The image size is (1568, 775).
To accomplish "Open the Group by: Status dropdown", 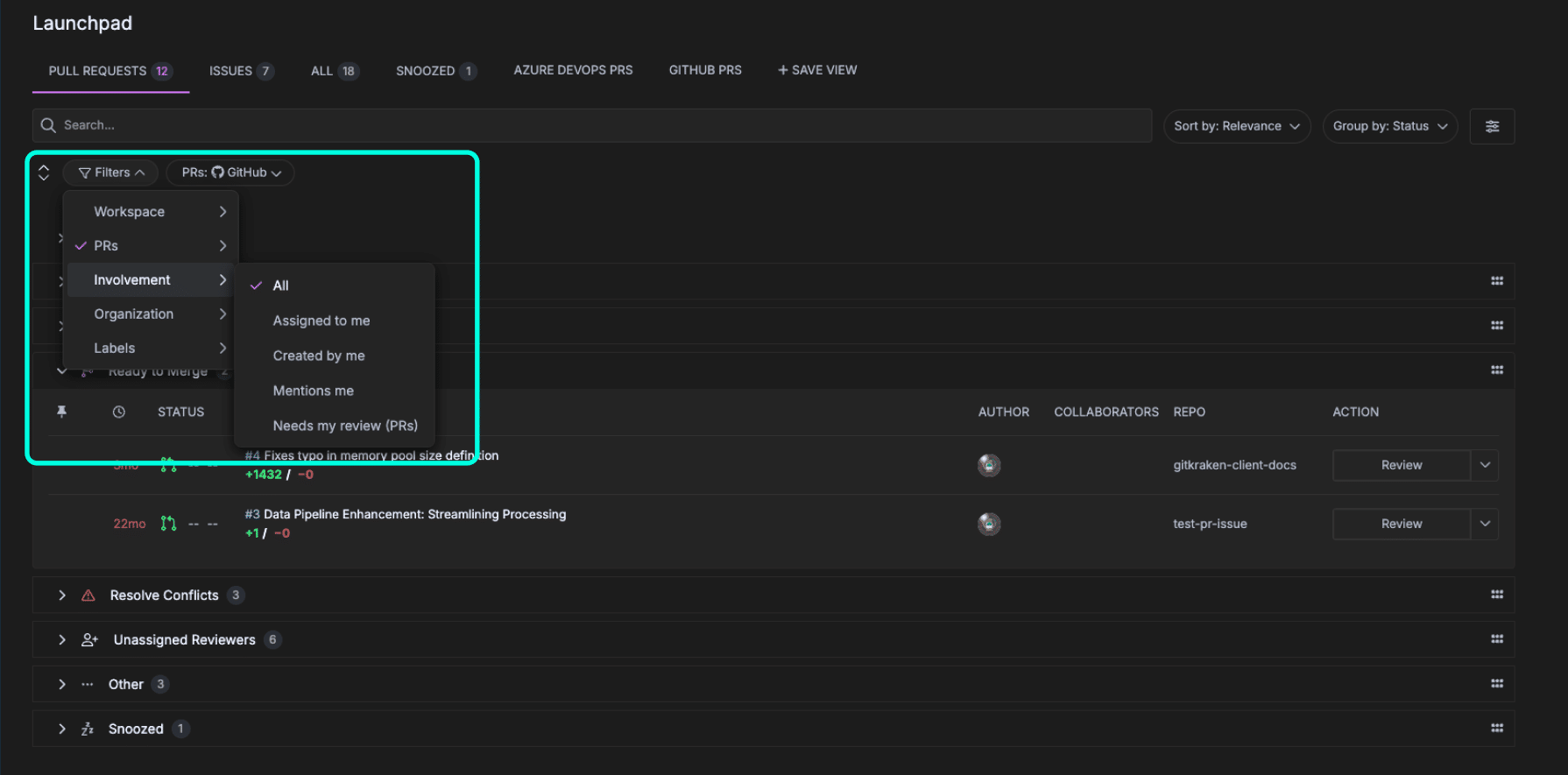I will point(1390,126).
